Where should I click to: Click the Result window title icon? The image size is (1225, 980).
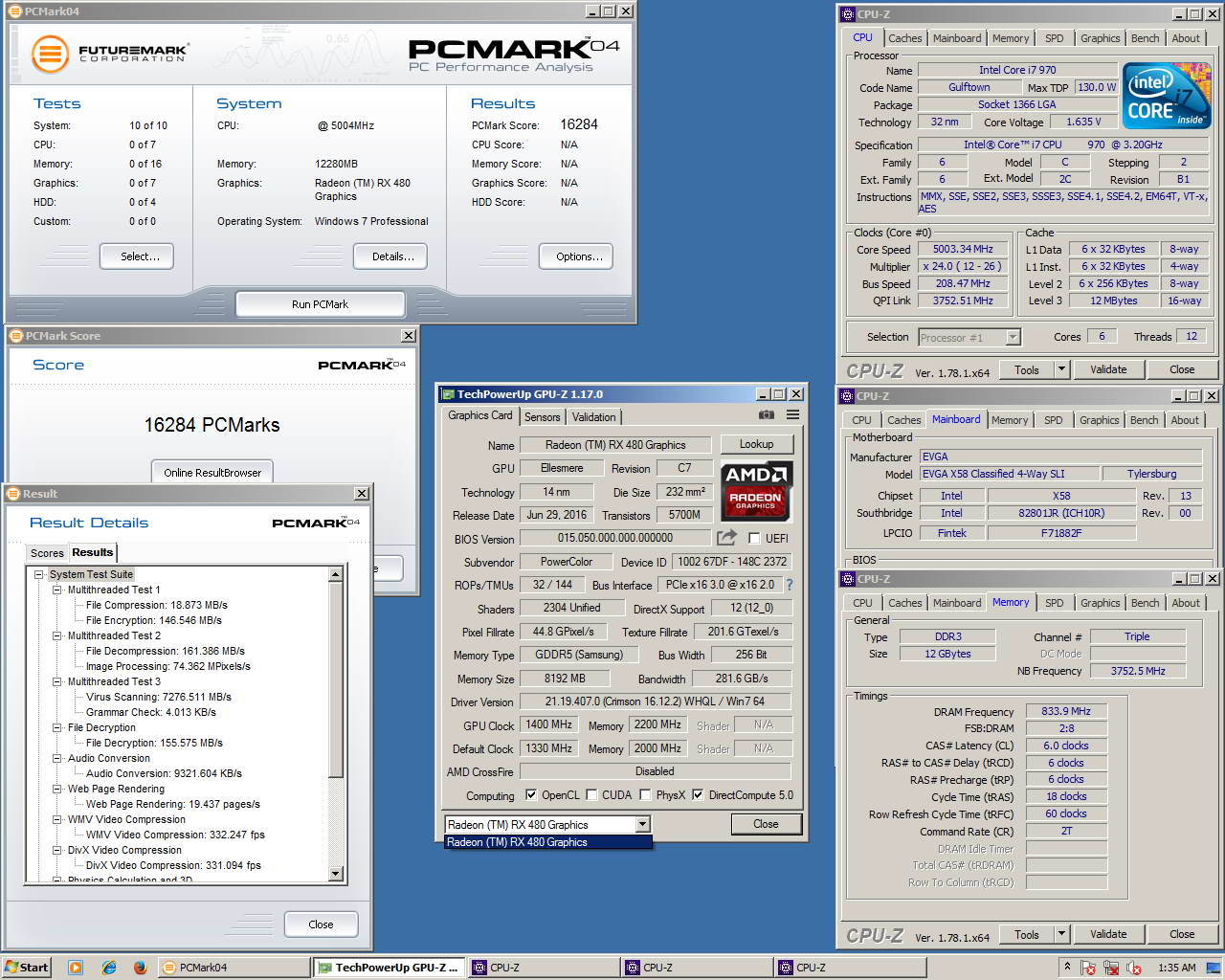[x=13, y=494]
